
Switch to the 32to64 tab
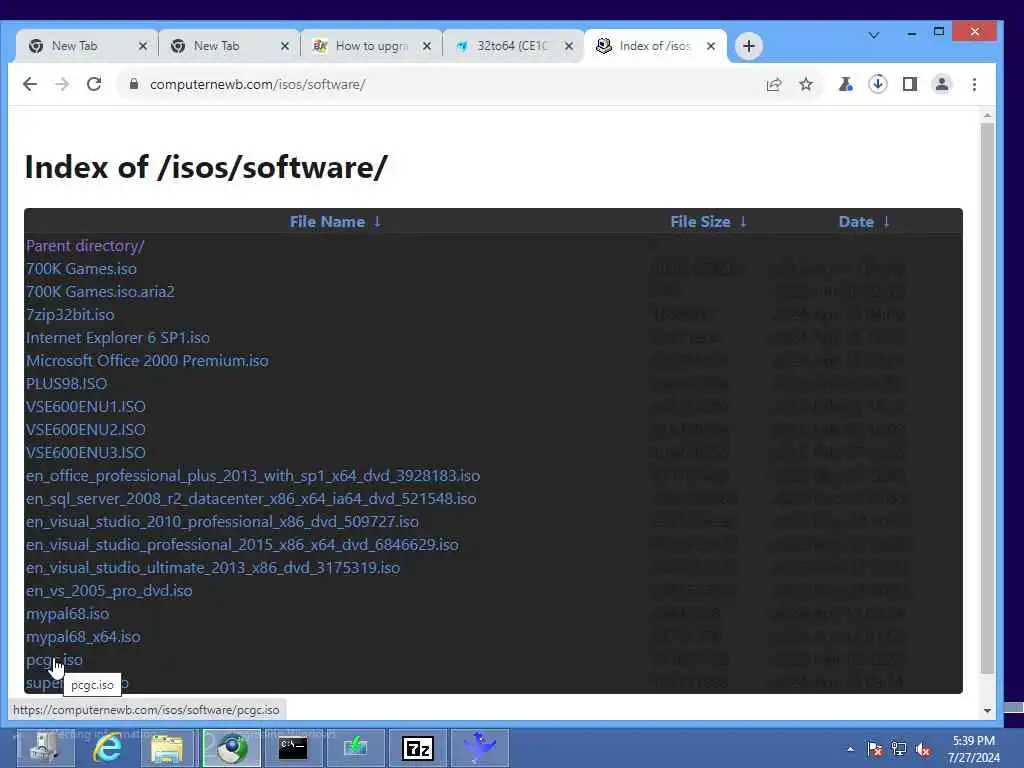click(513, 46)
